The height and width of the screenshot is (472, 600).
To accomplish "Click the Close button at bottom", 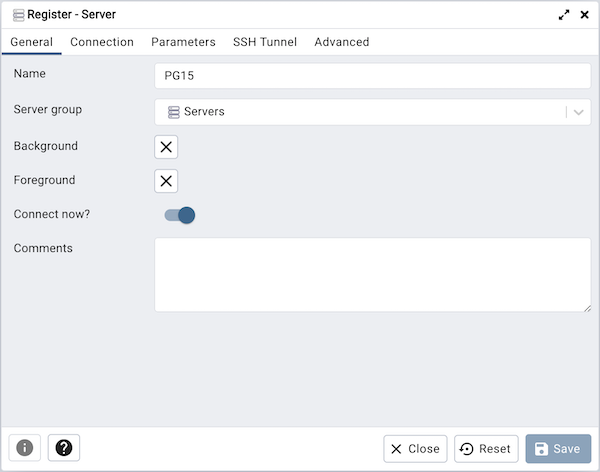I will point(415,449).
